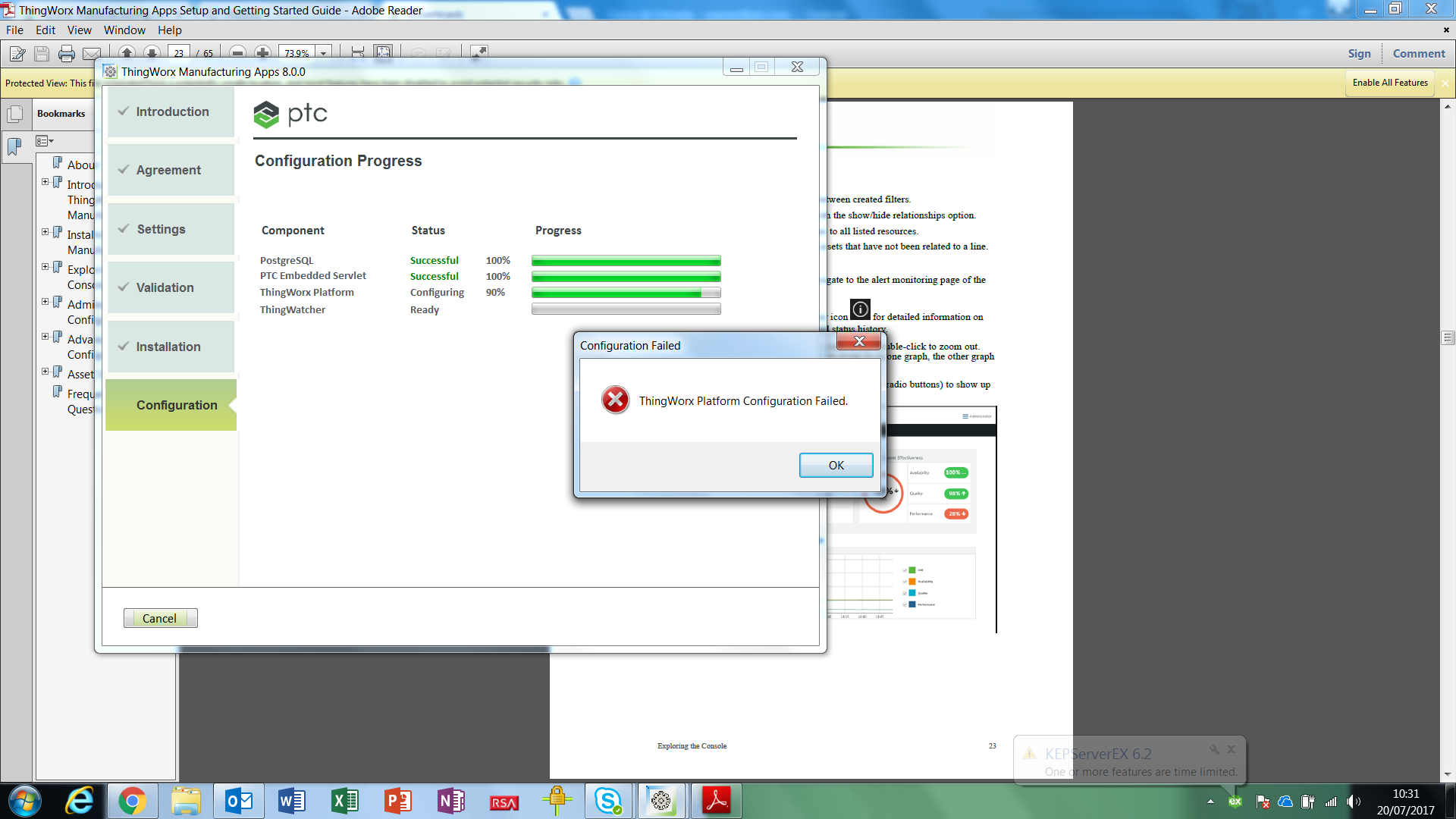Close the Configuration Failed dialog with X
1456x819 pixels.
pos(859,341)
